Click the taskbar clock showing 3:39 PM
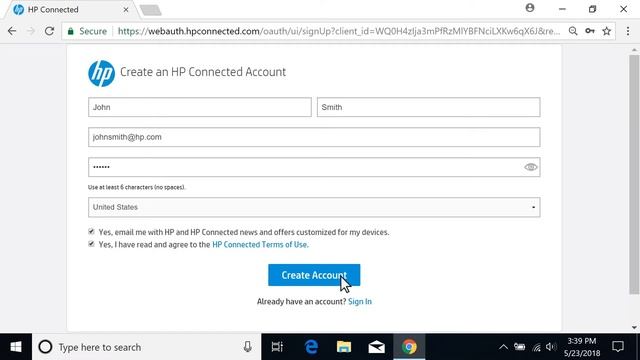This screenshot has width=640, height=360. pyautogui.click(x=582, y=347)
